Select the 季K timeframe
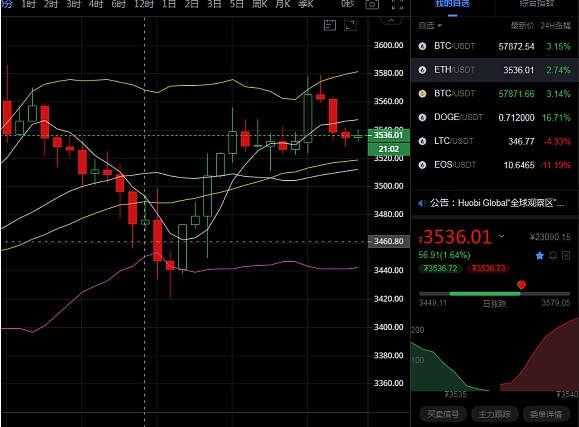579x427 pixels. pos(306,4)
